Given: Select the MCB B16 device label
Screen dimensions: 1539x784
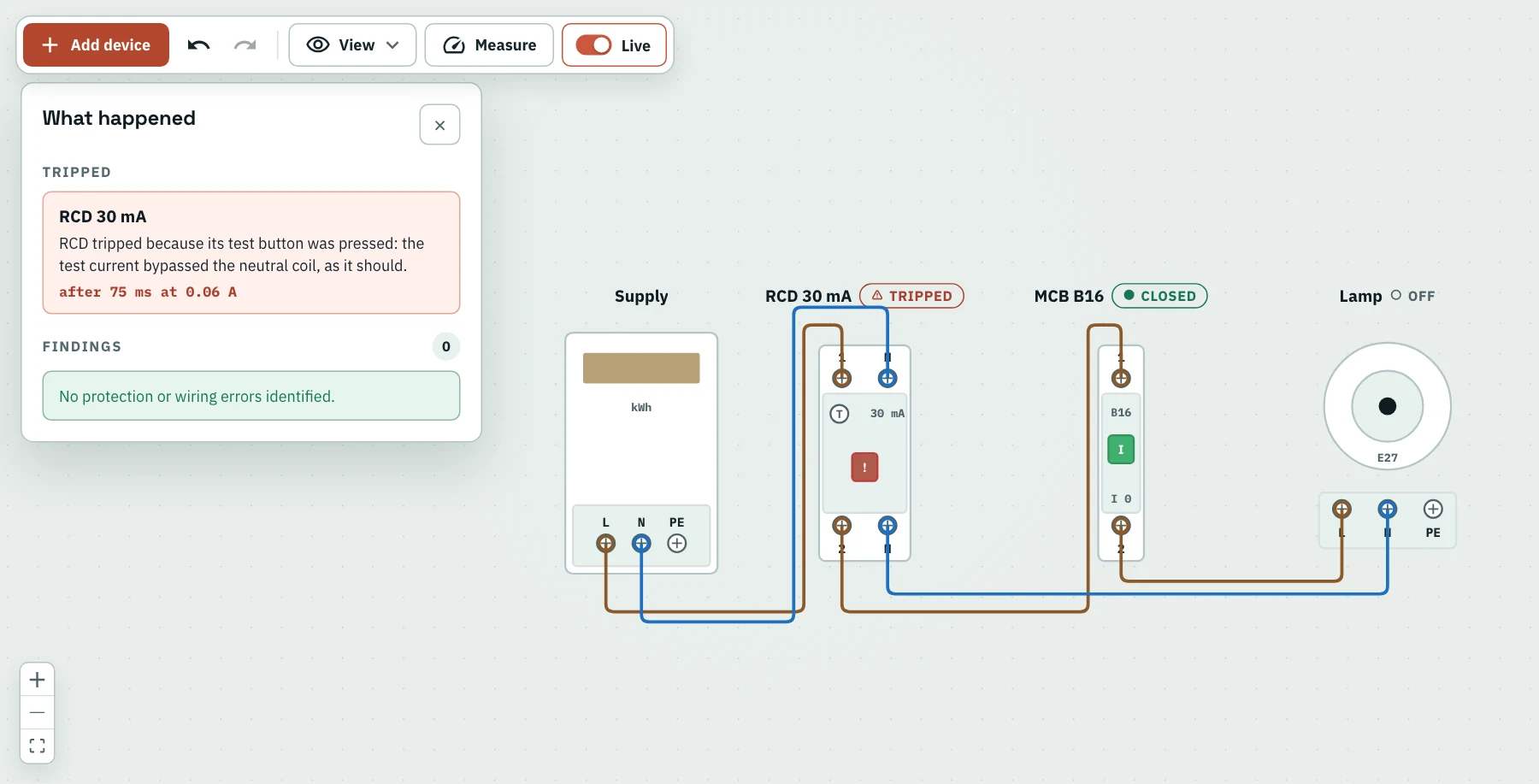Looking at the screenshot, I should [x=1069, y=296].
